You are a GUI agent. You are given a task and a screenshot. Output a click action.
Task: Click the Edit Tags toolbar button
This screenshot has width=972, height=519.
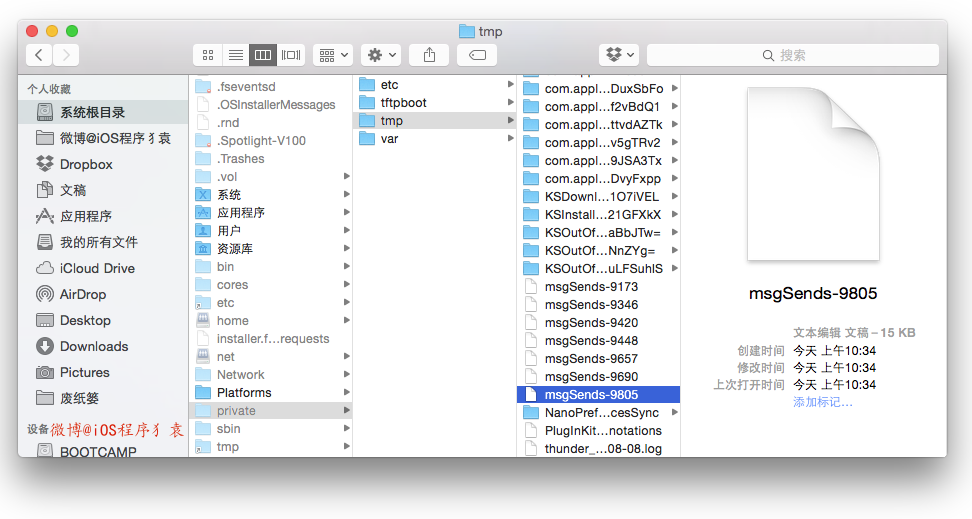(477, 55)
